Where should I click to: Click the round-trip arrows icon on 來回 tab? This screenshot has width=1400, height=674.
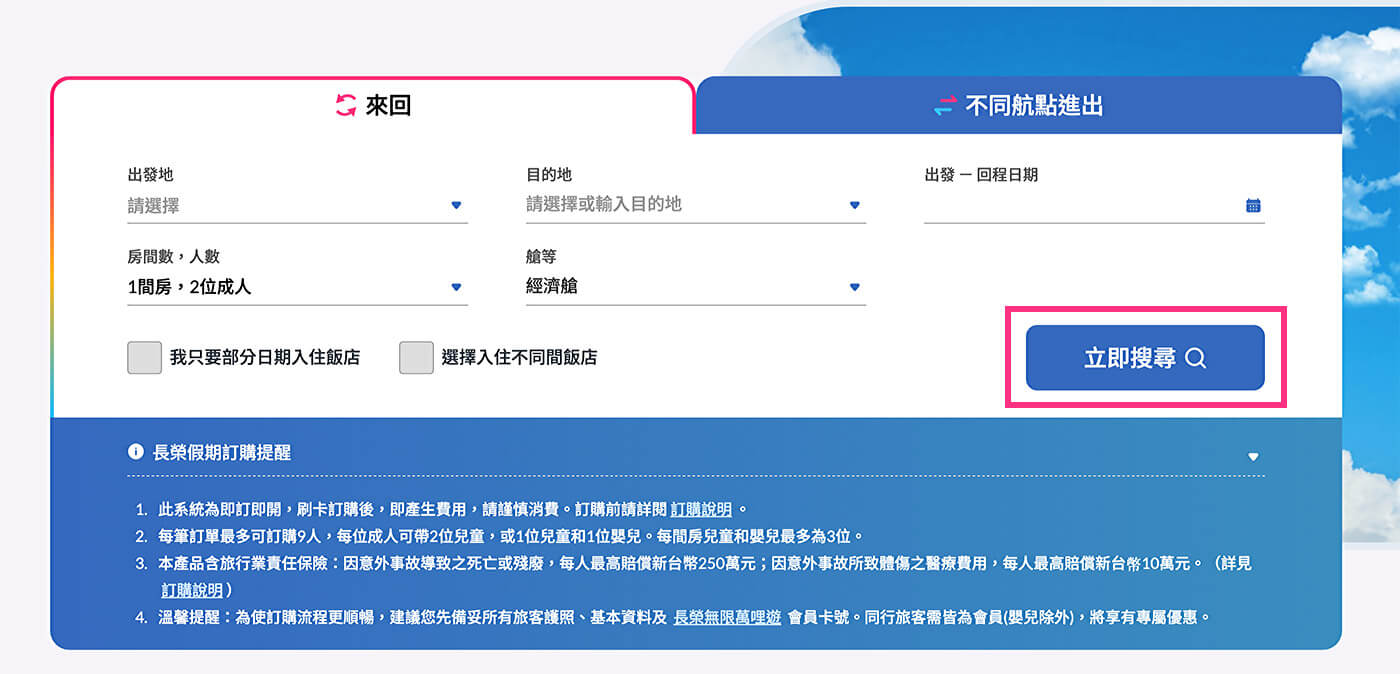(x=346, y=105)
